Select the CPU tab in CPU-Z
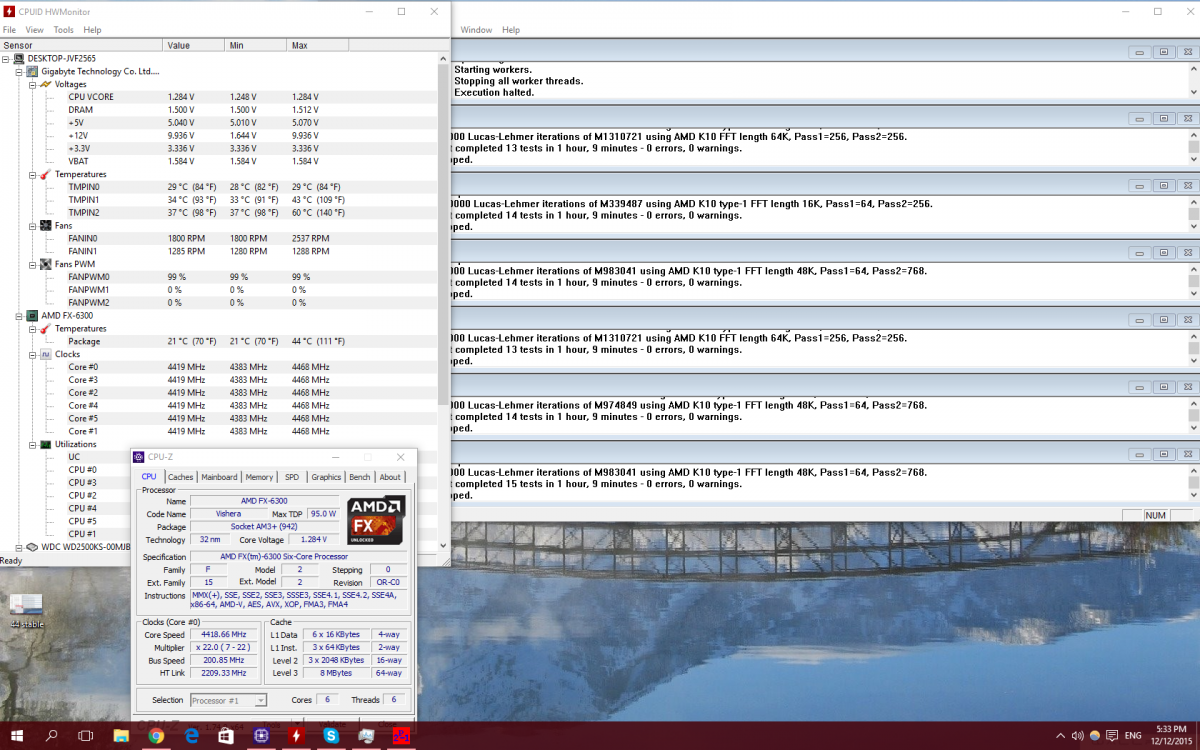 point(149,477)
